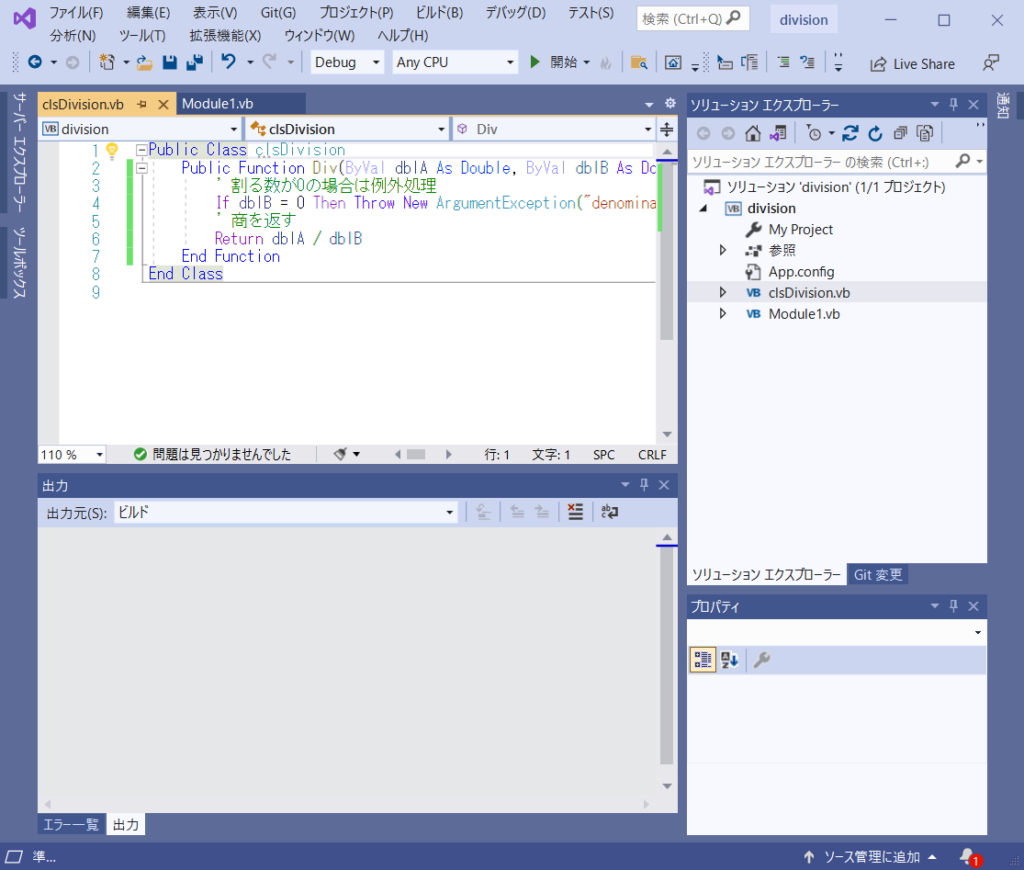Expand the clsDivision.vb tree node
The image size is (1024, 870).
pos(723,293)
